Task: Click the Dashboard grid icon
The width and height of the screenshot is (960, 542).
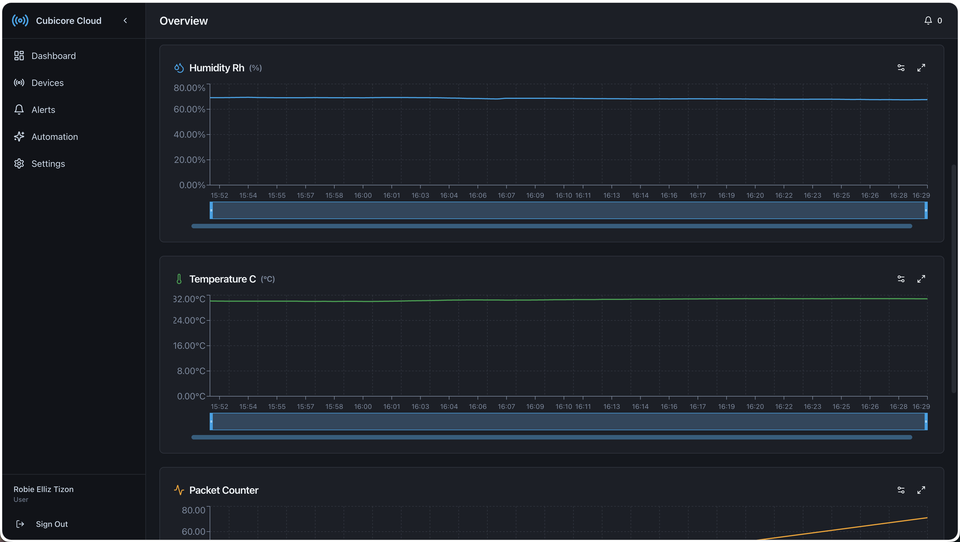Action: (19, 56)
